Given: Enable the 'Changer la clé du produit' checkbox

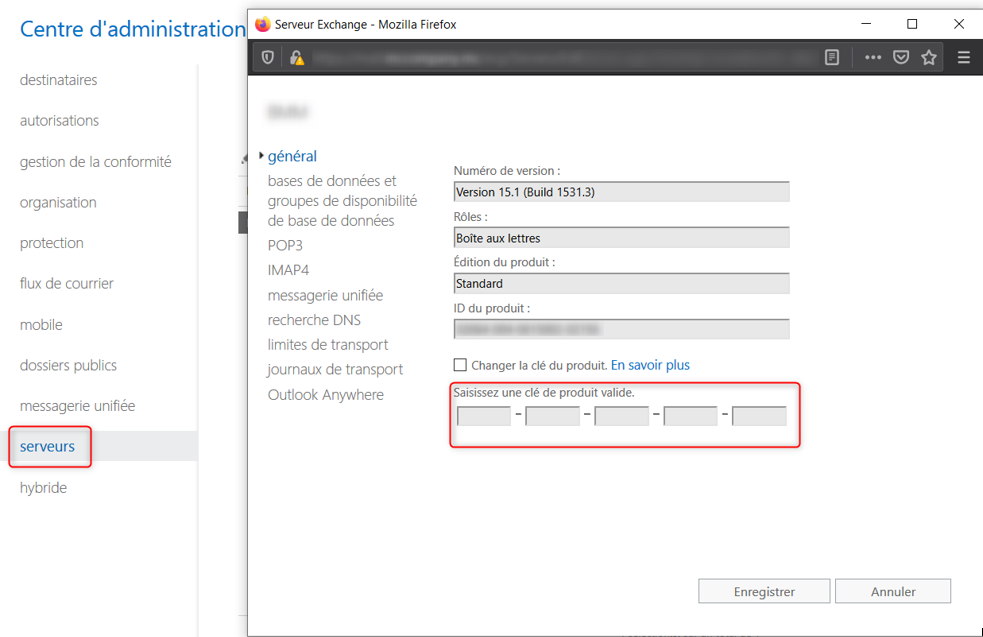Looking at the screenshot, I should (x=460, y=365).
